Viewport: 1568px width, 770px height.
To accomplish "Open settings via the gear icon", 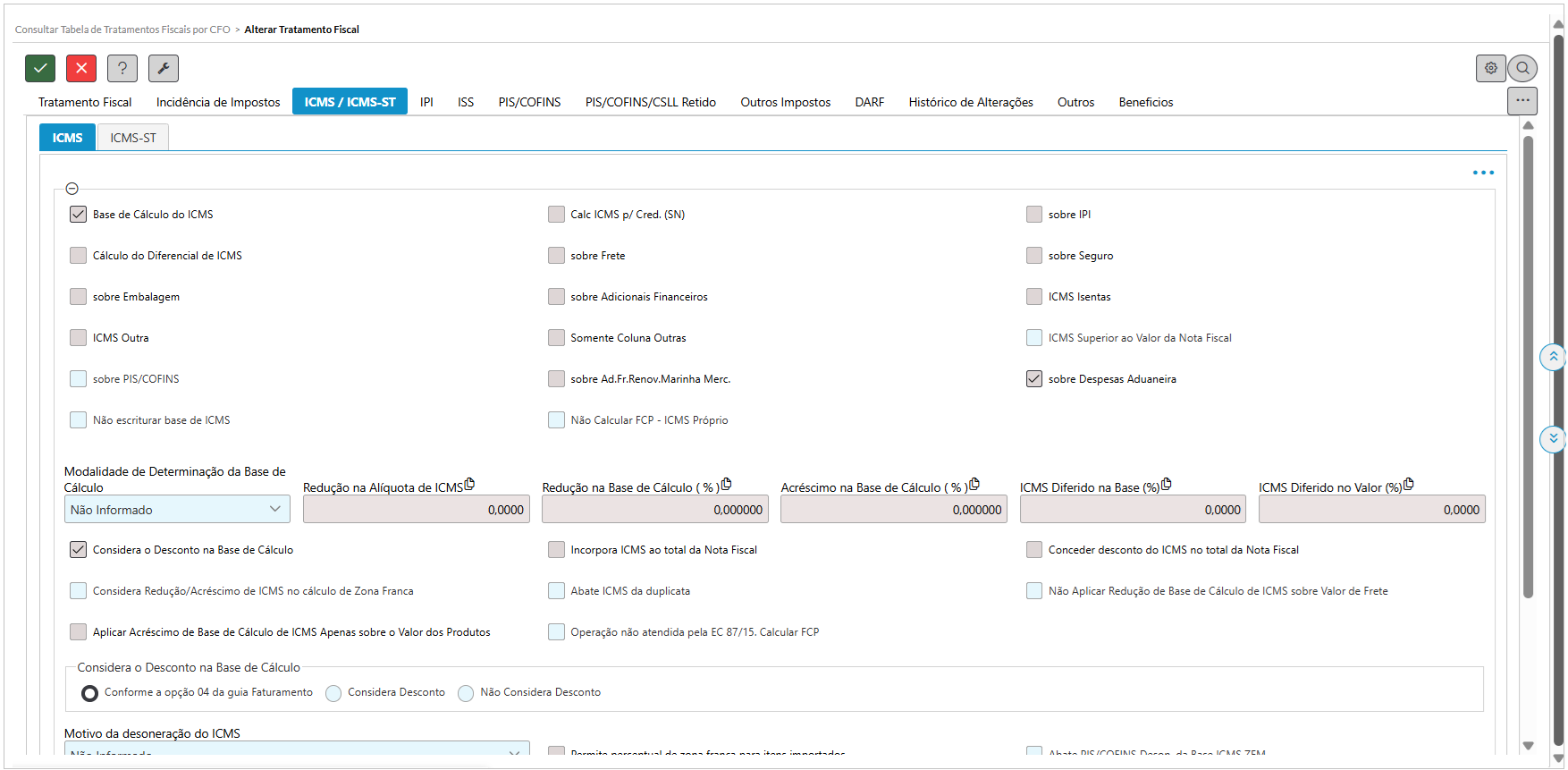I will tap(1490, 68).
